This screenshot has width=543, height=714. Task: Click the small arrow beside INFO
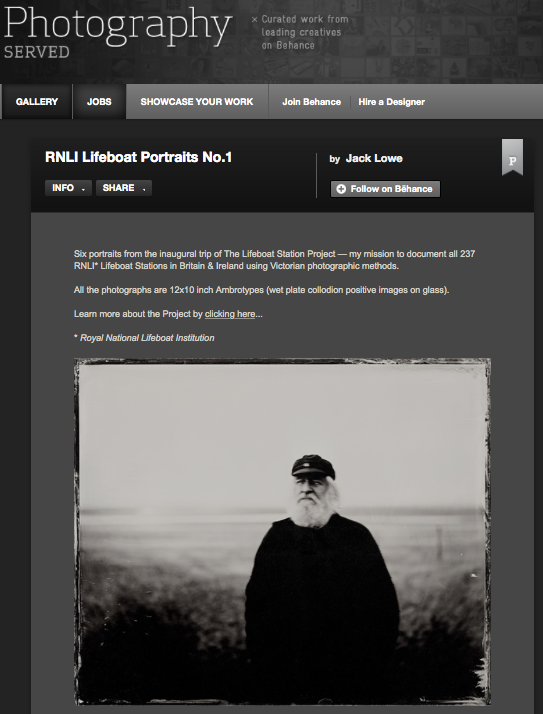83,189
